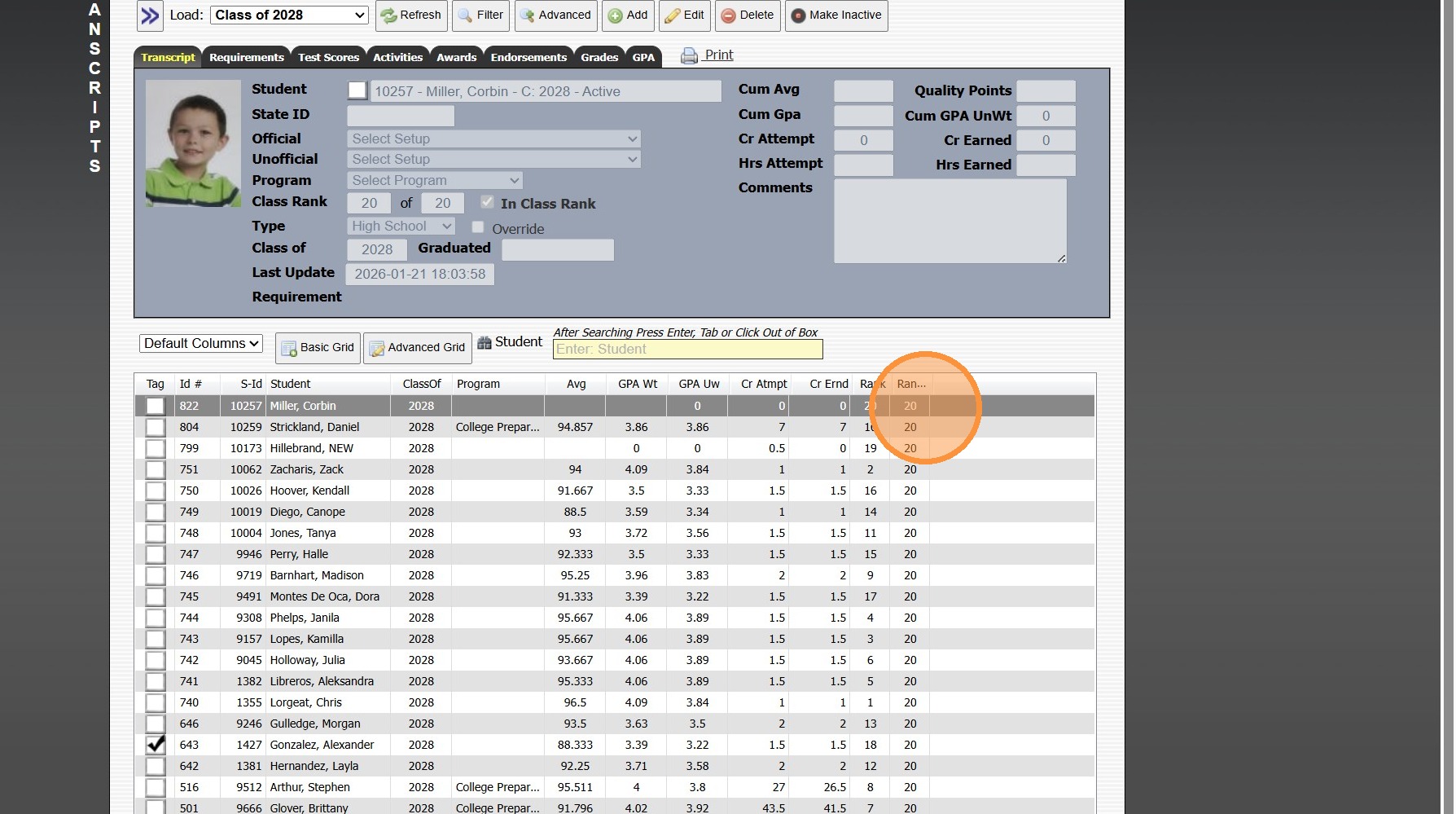Untag the Gonzalez, Alexander row checkbox
The width and height of the screenshot is (1456, 814).
point(155,745)
